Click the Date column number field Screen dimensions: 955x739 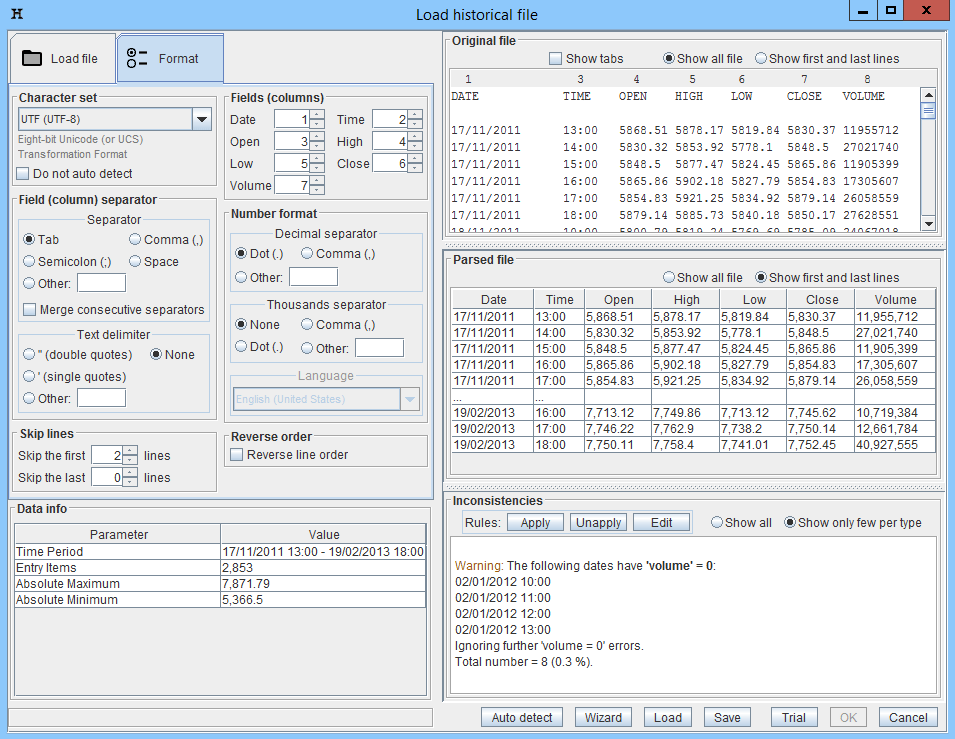pyautogui.click(x=292, y=119)
